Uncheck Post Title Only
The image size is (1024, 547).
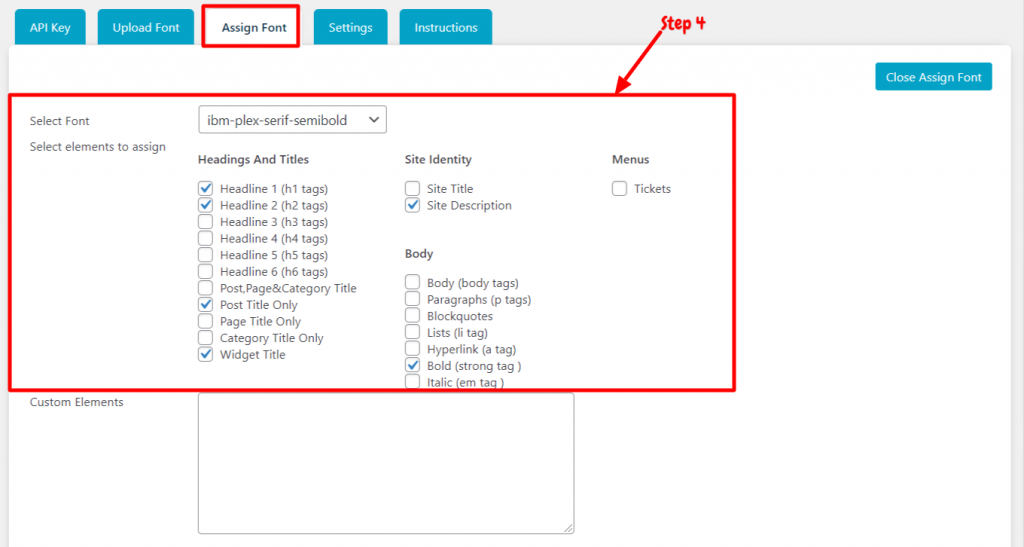tap(206, 305)
